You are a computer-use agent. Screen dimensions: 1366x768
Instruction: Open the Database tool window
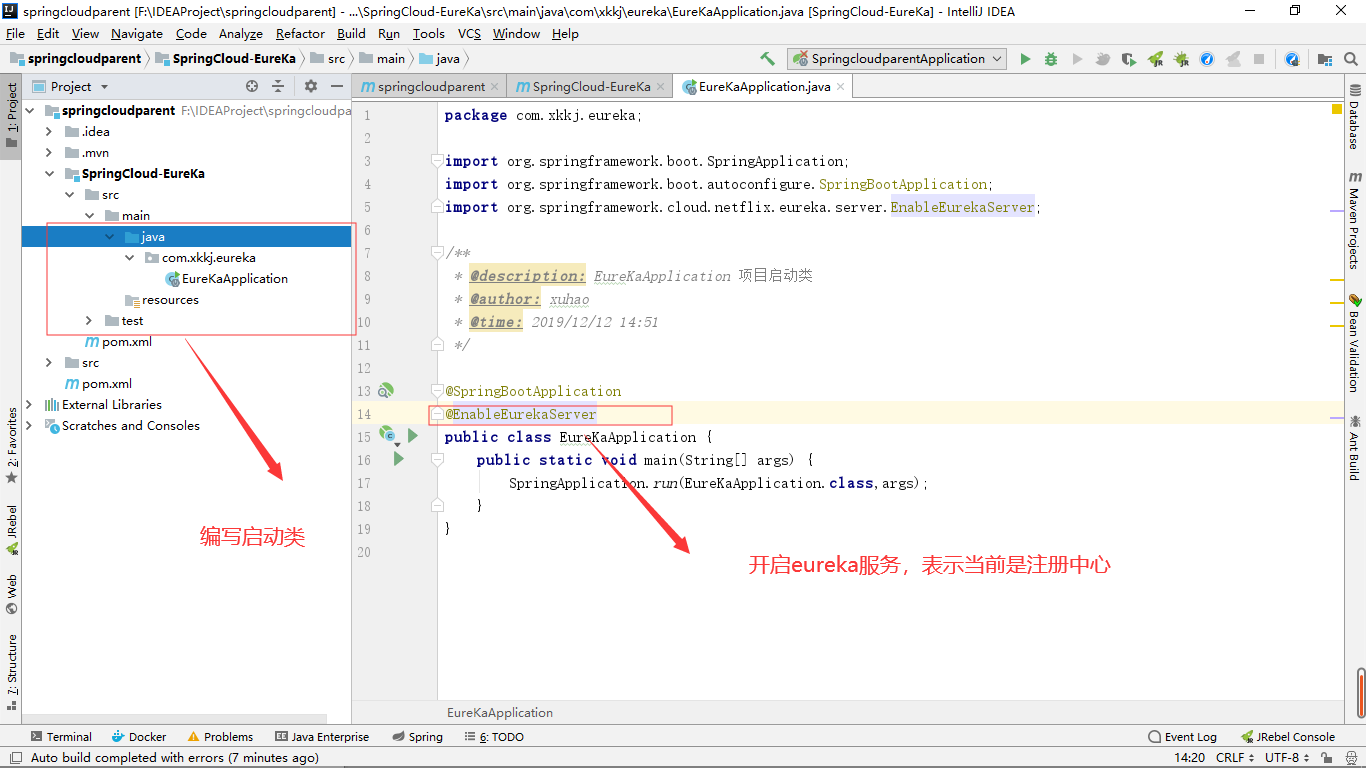tap(1354, 118)
